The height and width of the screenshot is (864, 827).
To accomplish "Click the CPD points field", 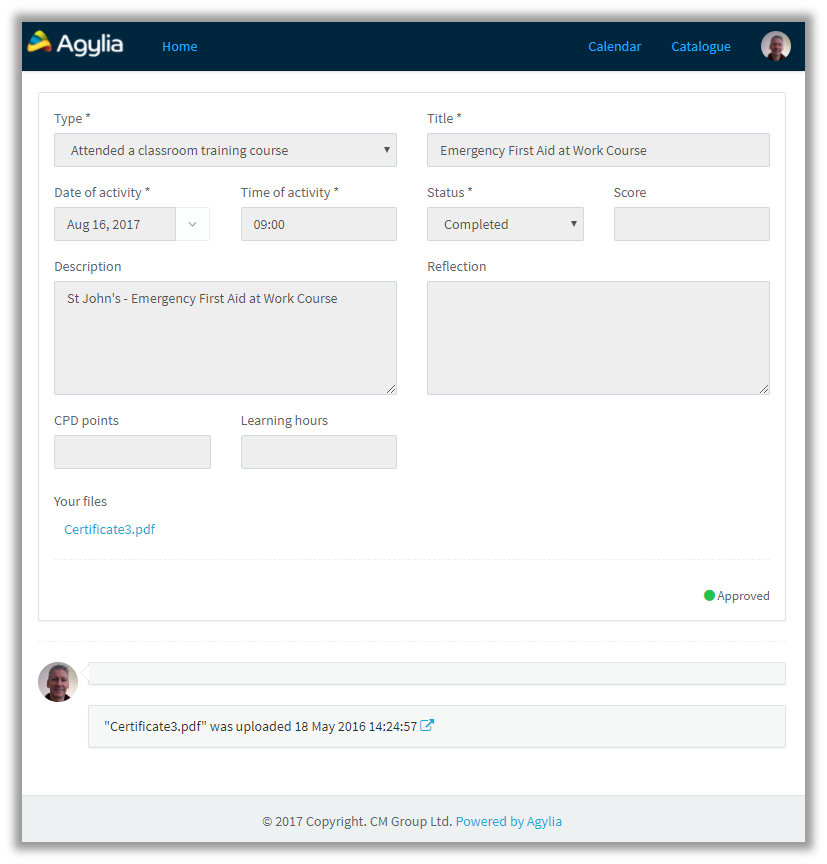I will [132, 452].
